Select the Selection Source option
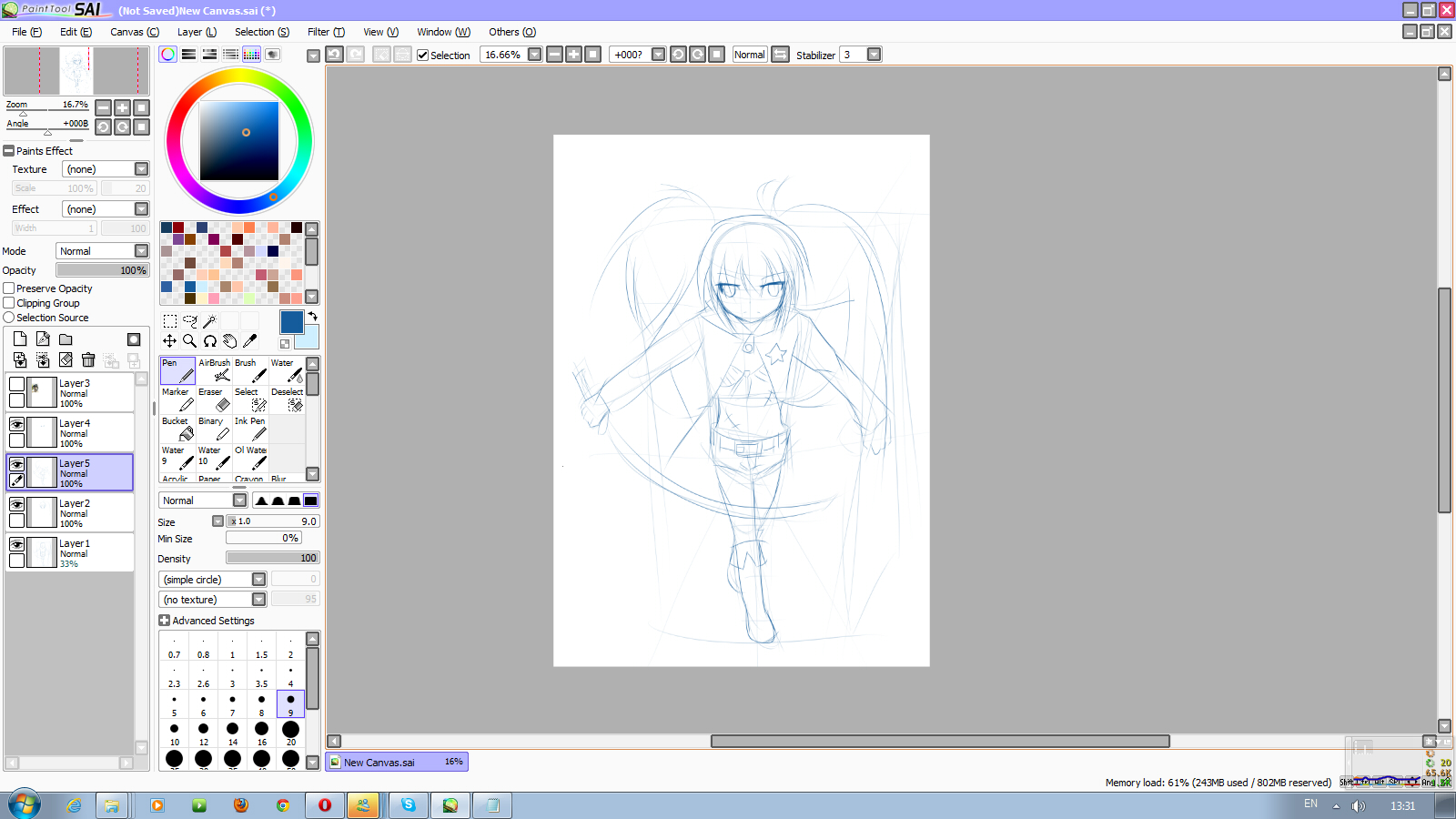 (x=9, y=318)
